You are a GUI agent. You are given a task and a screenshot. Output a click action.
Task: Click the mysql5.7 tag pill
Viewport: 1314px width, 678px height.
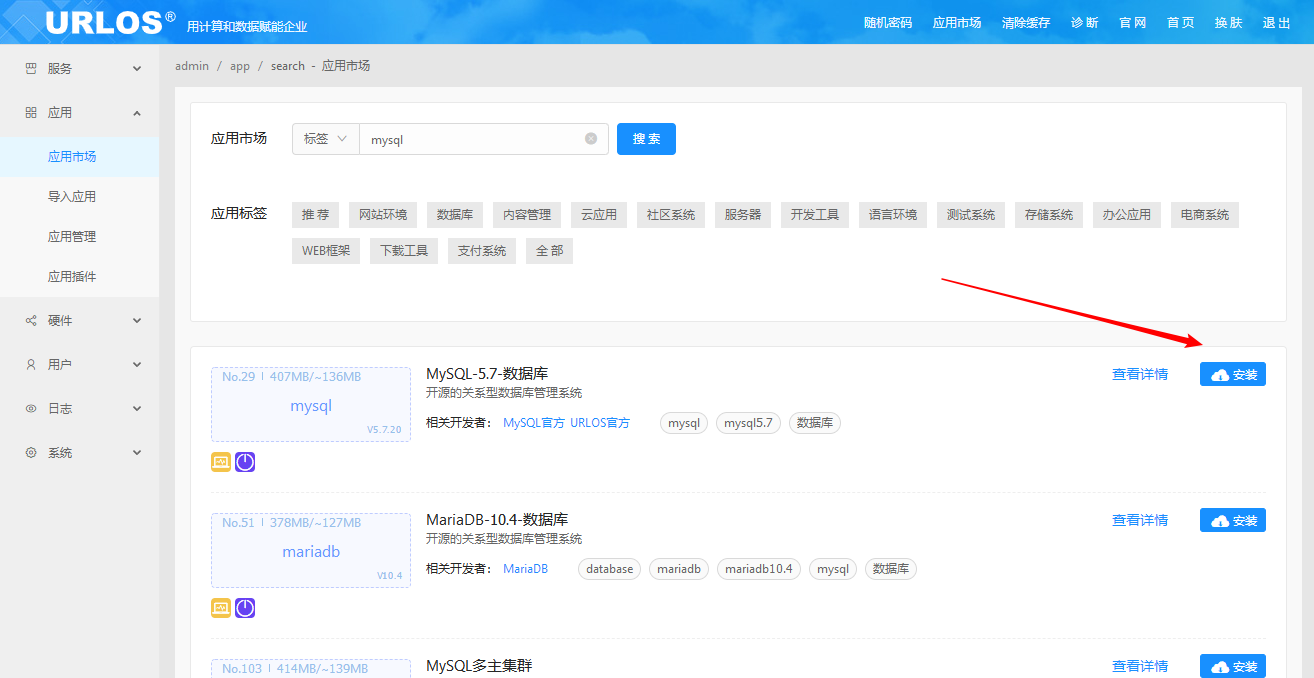pos(749,423)
